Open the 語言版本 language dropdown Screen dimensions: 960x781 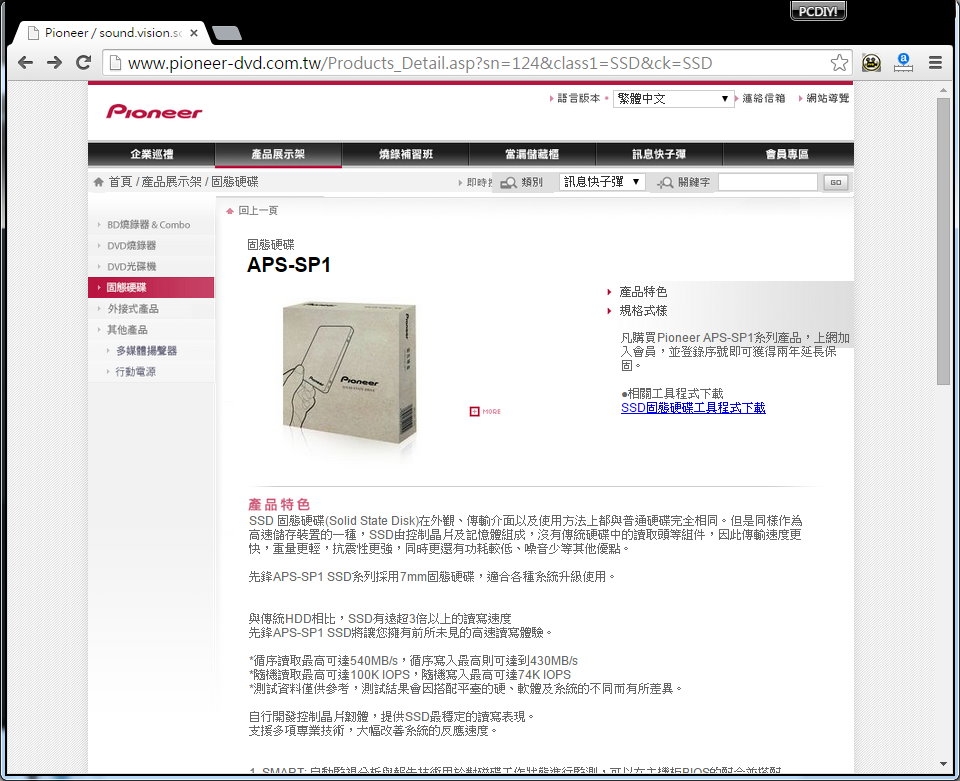click(x=673, y=99)
